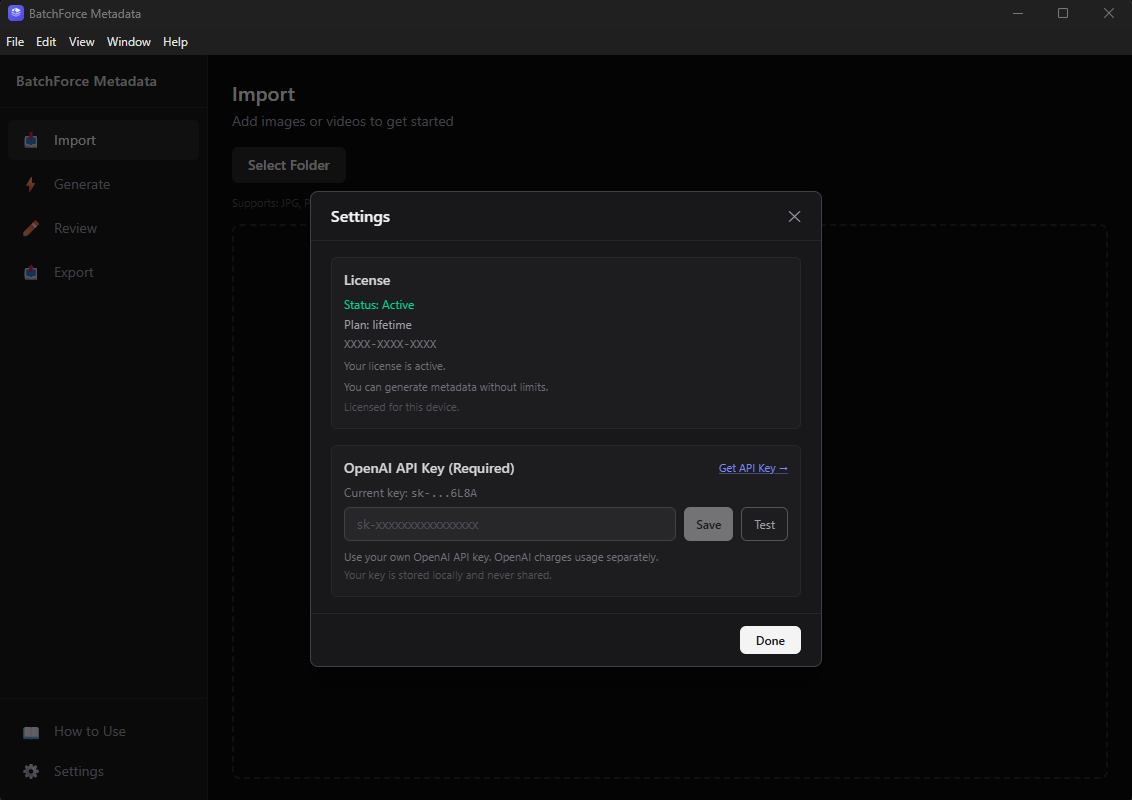1132x800 pixels.
Task: Test the OpenAI API key connection
Action: point(764,524)
